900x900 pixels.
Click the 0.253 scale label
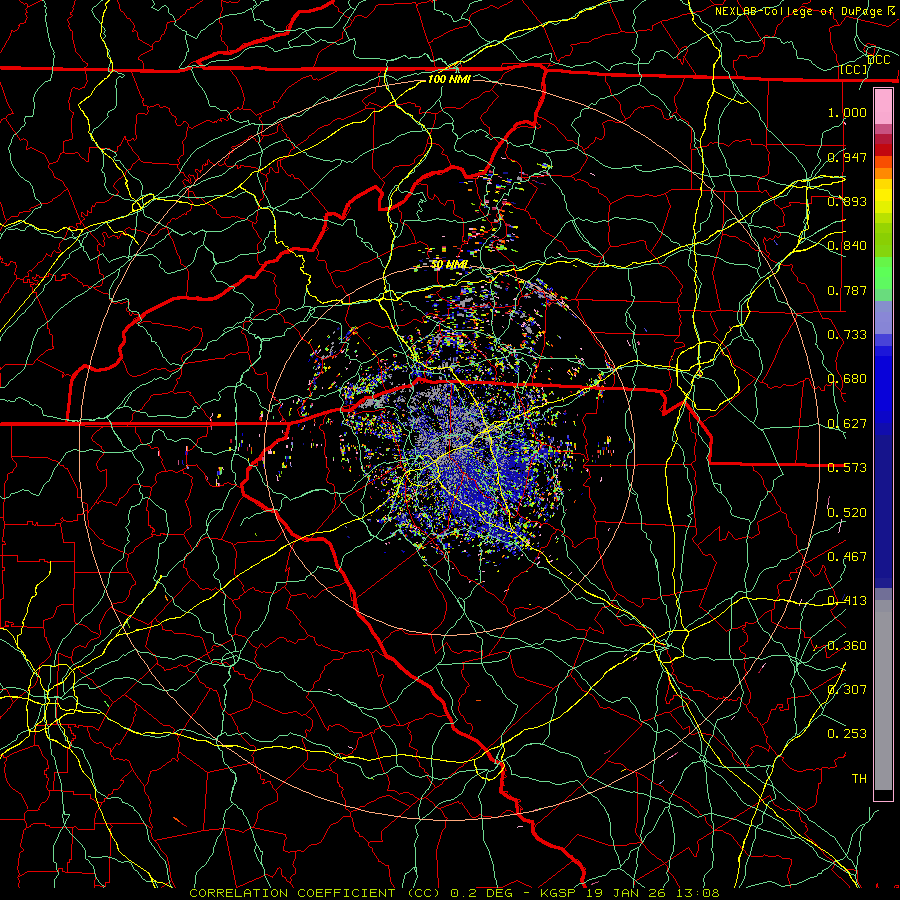847,734
